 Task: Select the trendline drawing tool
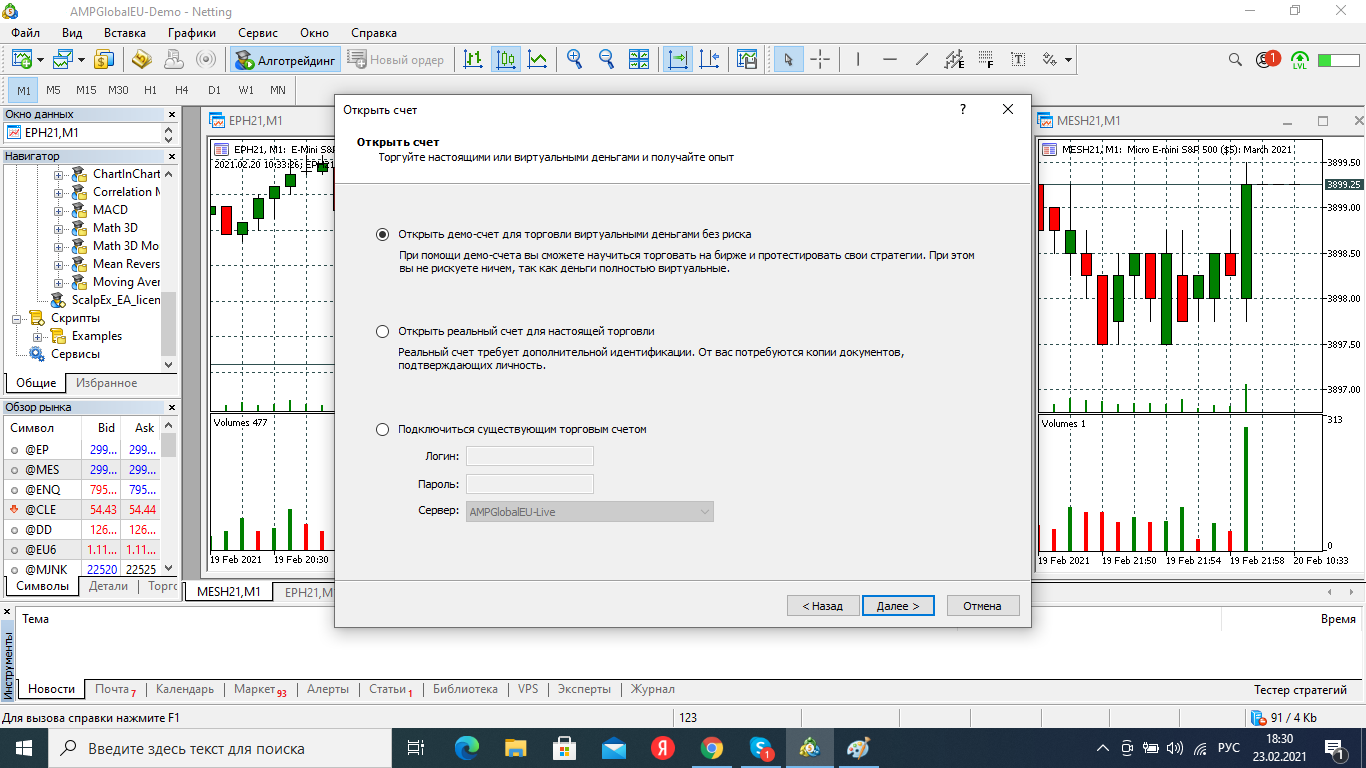pyautogui.click(x=922, y=59)
